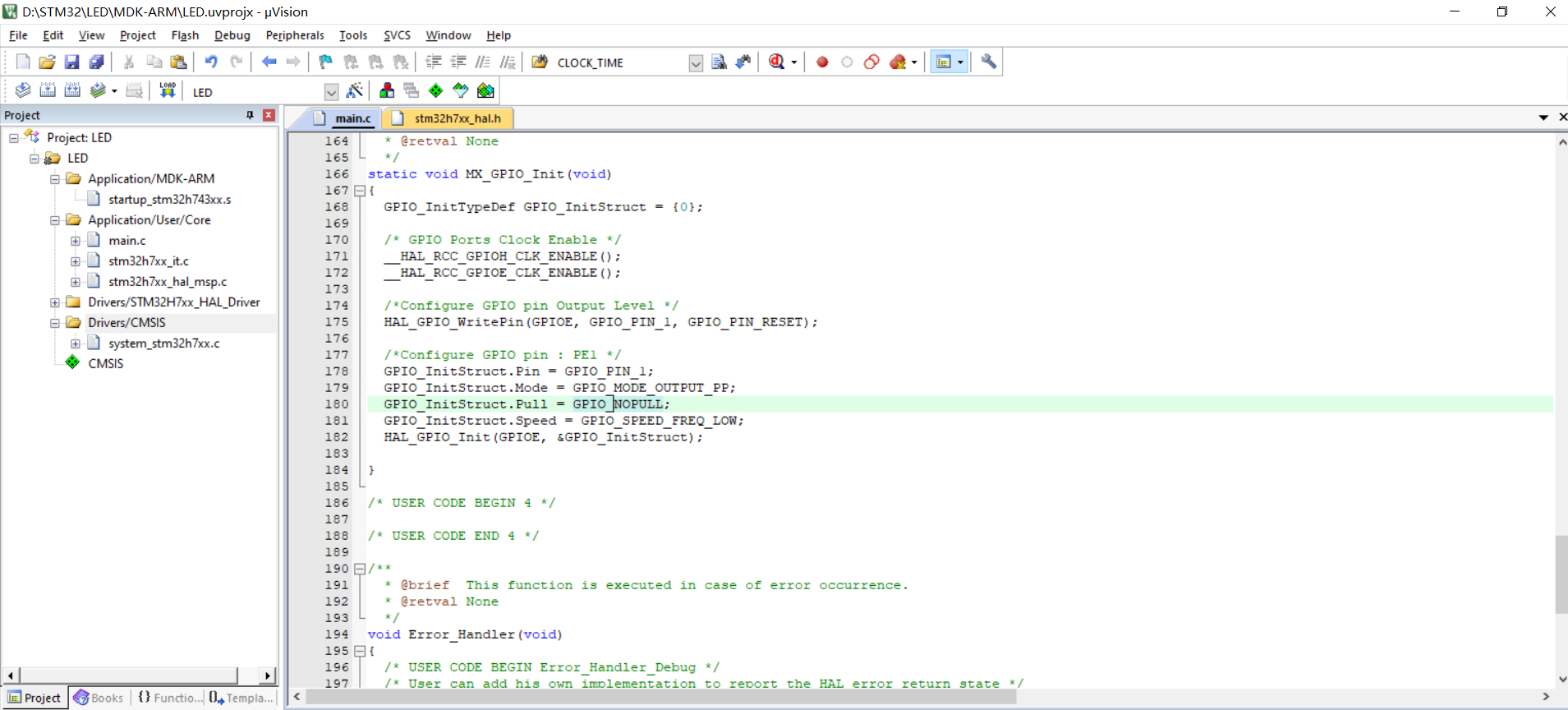Click the Project panel right scroll arrow
Screen dimensions: 1568x710
click(x=267, y=675)
